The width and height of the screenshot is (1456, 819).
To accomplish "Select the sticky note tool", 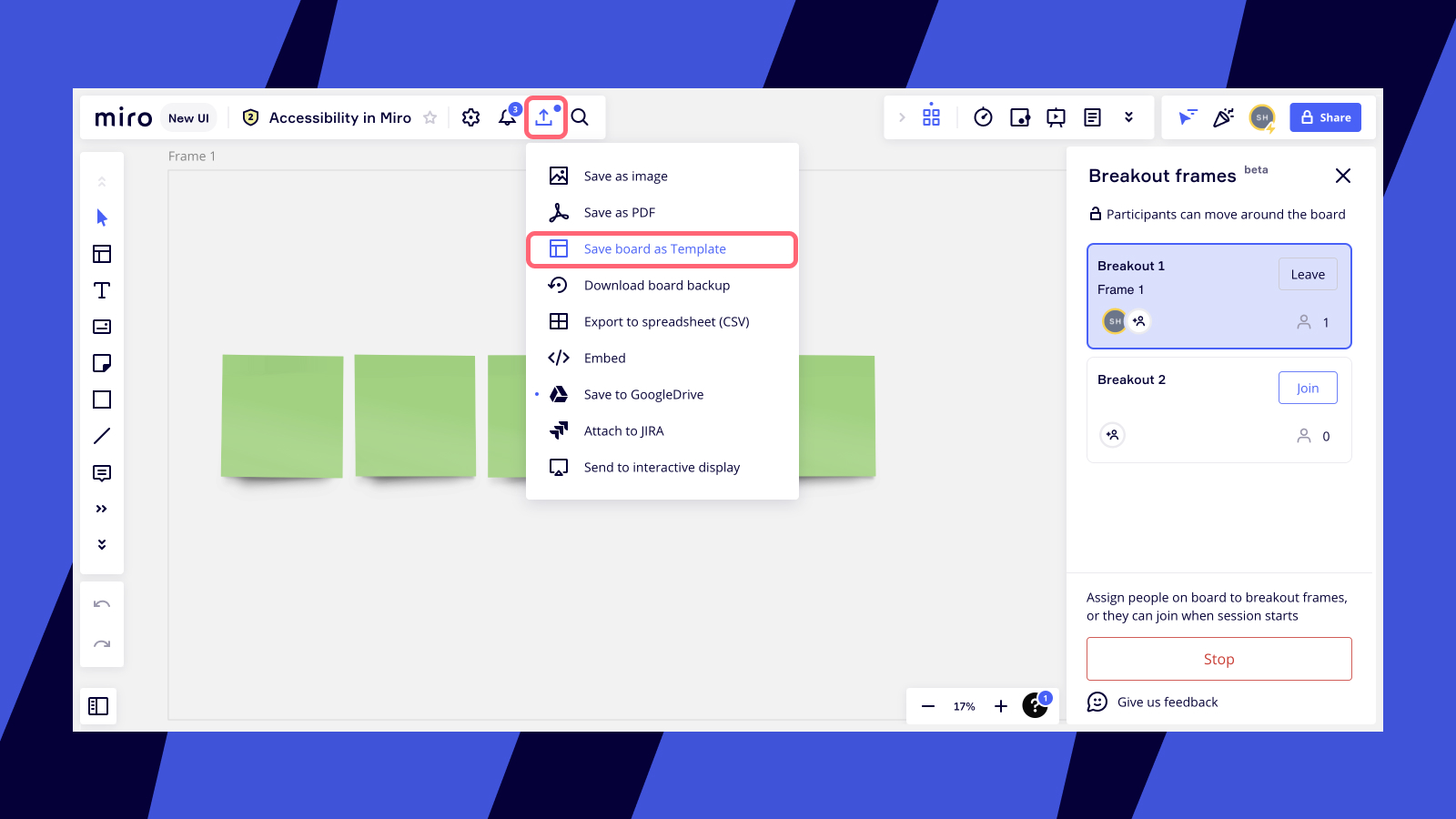I will (102, 363).
